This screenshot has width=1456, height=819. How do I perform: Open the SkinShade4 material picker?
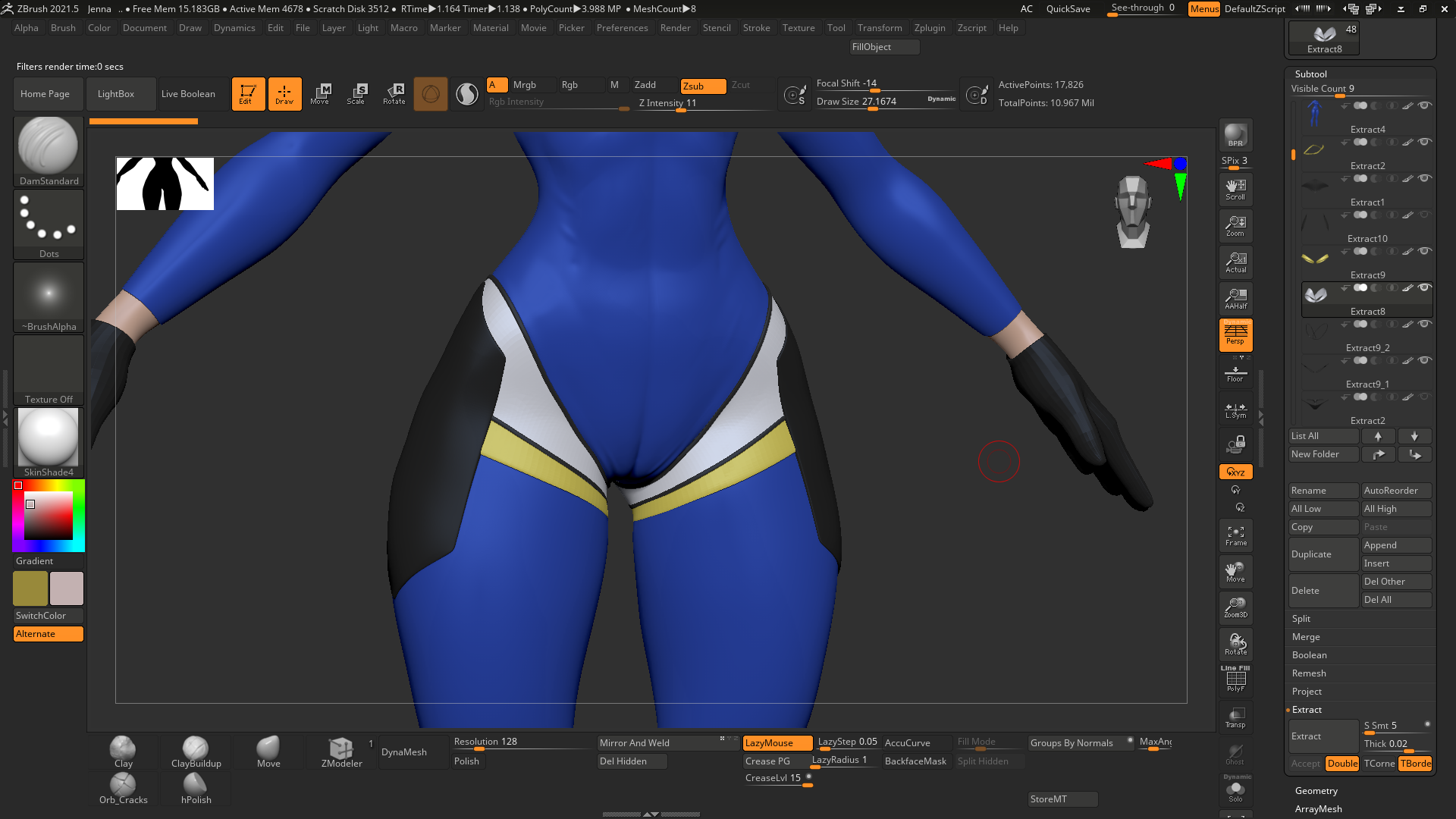pos(49,443)
